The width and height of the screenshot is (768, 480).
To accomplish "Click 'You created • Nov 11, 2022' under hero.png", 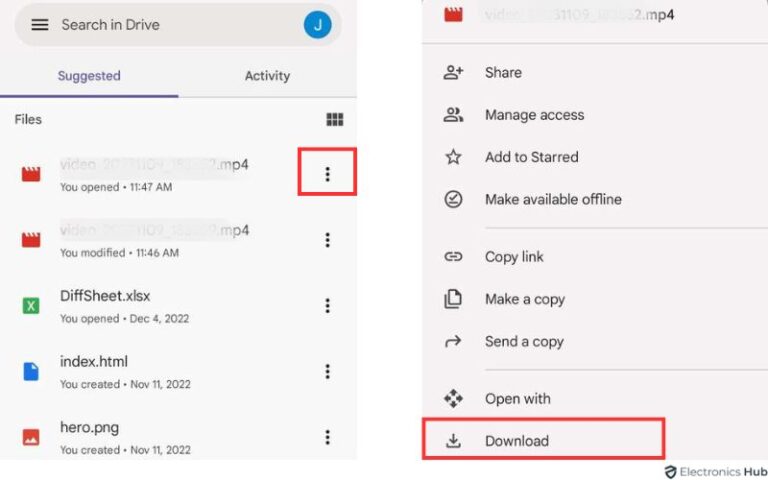I will tap(125, 450).
